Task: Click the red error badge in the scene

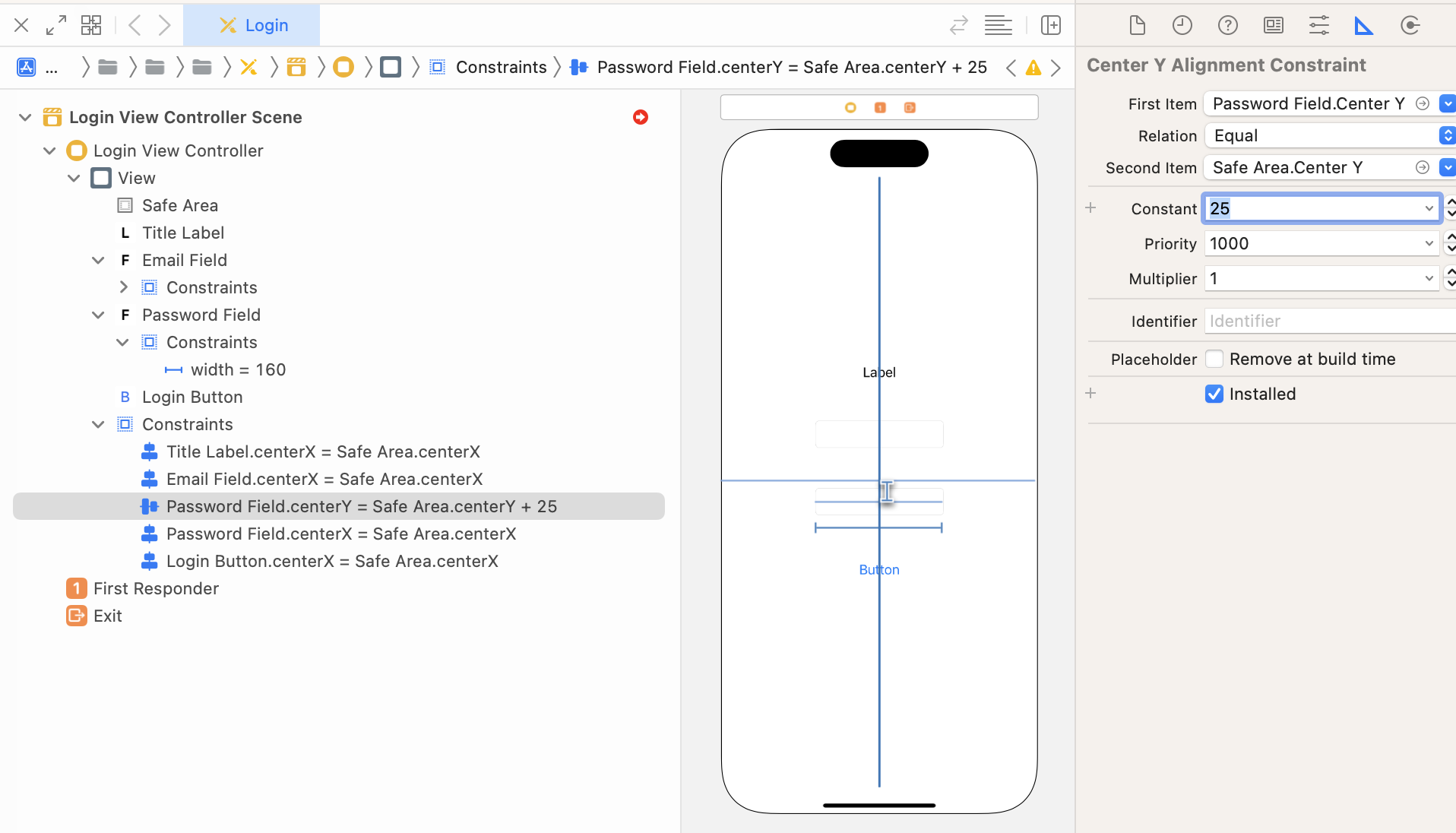Action: point(641,117)
